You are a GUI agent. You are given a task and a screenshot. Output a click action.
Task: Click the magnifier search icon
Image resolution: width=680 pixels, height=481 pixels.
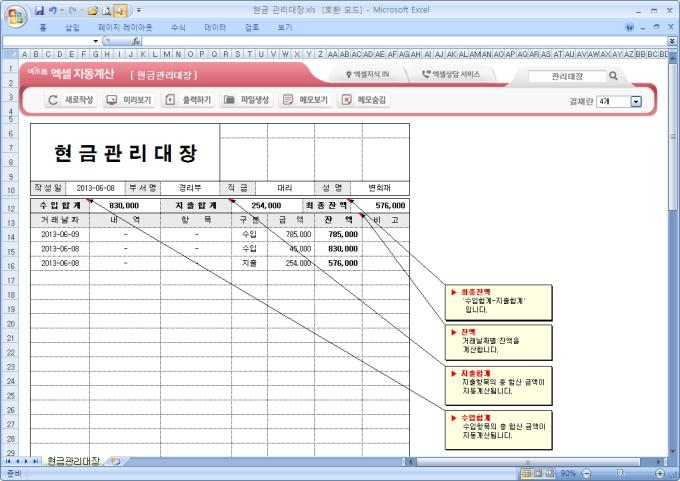pos(613,76)
